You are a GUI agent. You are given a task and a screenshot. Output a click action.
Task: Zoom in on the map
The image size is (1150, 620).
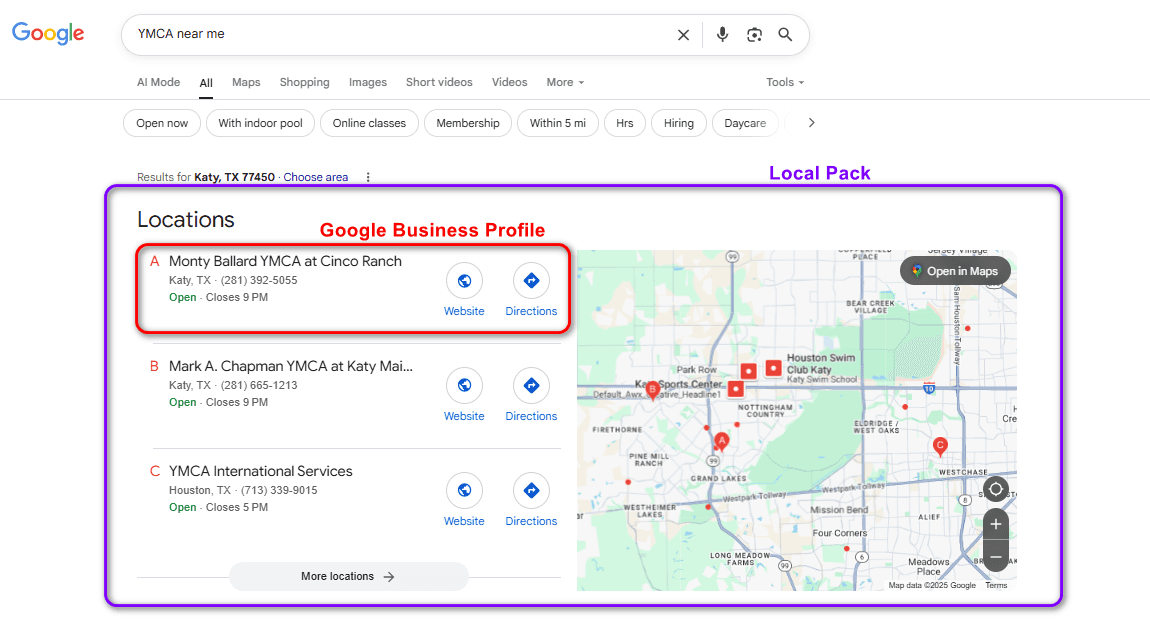[x=995, y=524]
